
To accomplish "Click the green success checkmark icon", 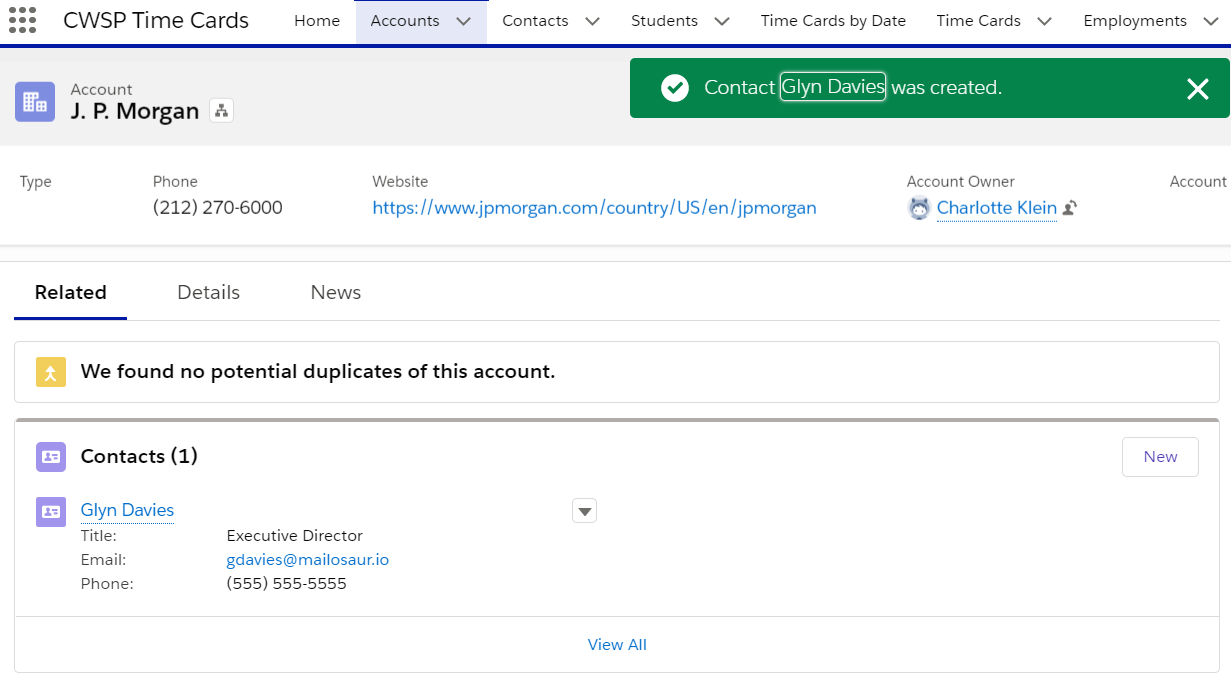I will [x=675, y=88].
